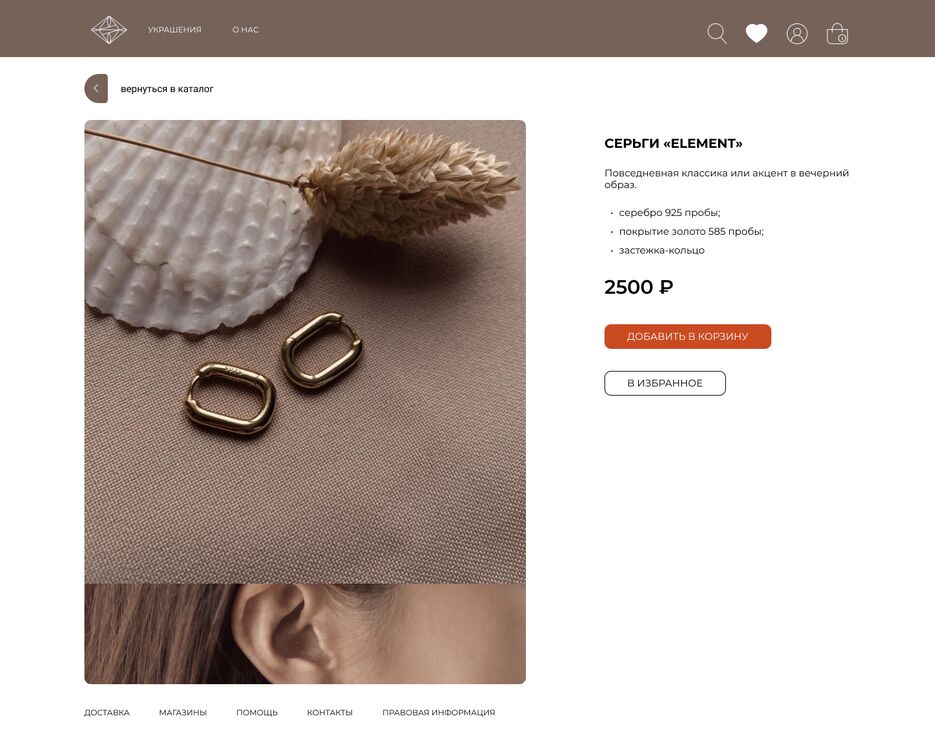This screenshot has height=738, width=935.
Task: Open the О НАС menu item
Action: pos(246,29)
